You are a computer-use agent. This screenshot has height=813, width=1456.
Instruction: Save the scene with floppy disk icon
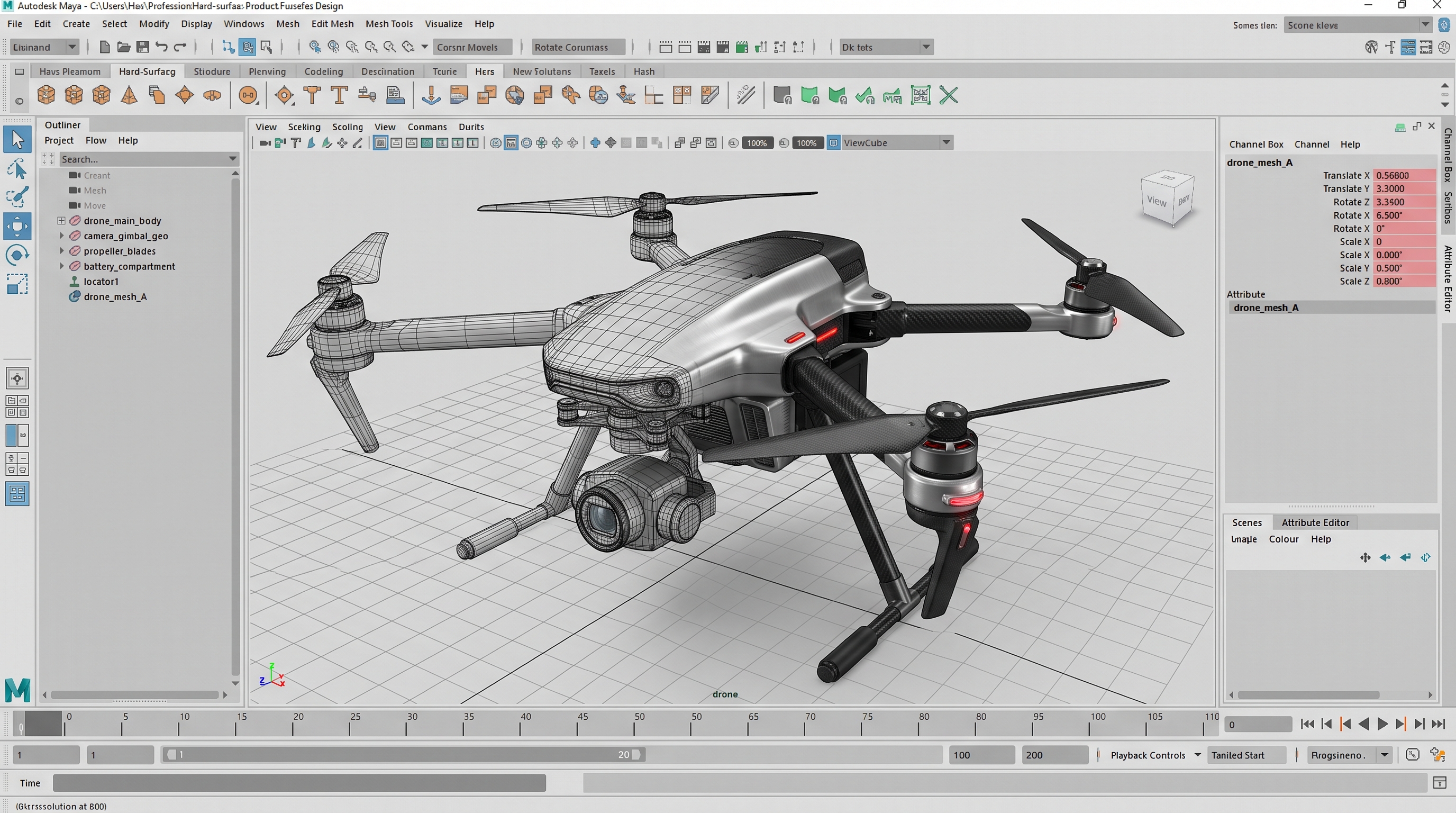point(142,47)
